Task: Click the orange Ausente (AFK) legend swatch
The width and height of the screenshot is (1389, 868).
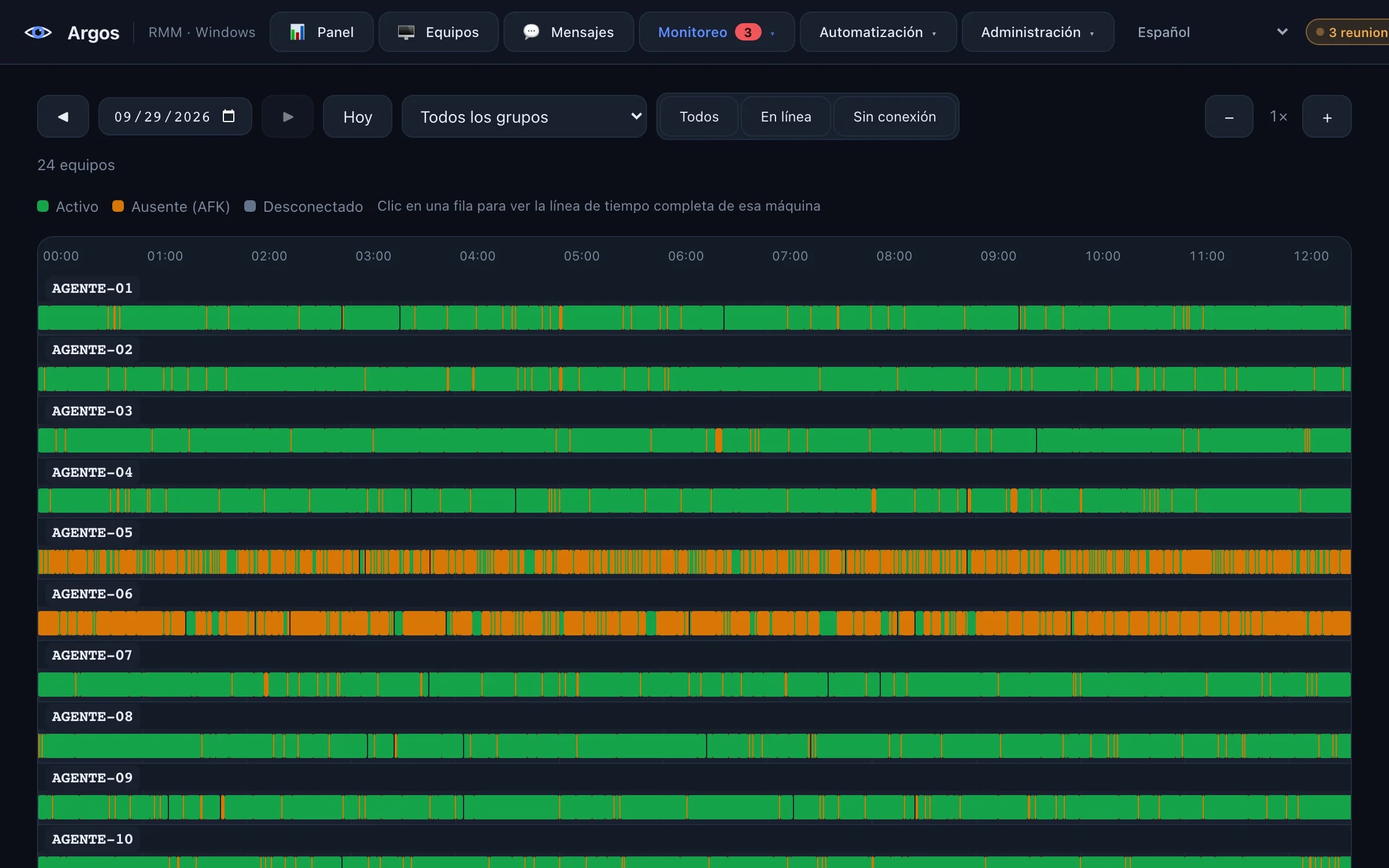Action: click(118, 206)
